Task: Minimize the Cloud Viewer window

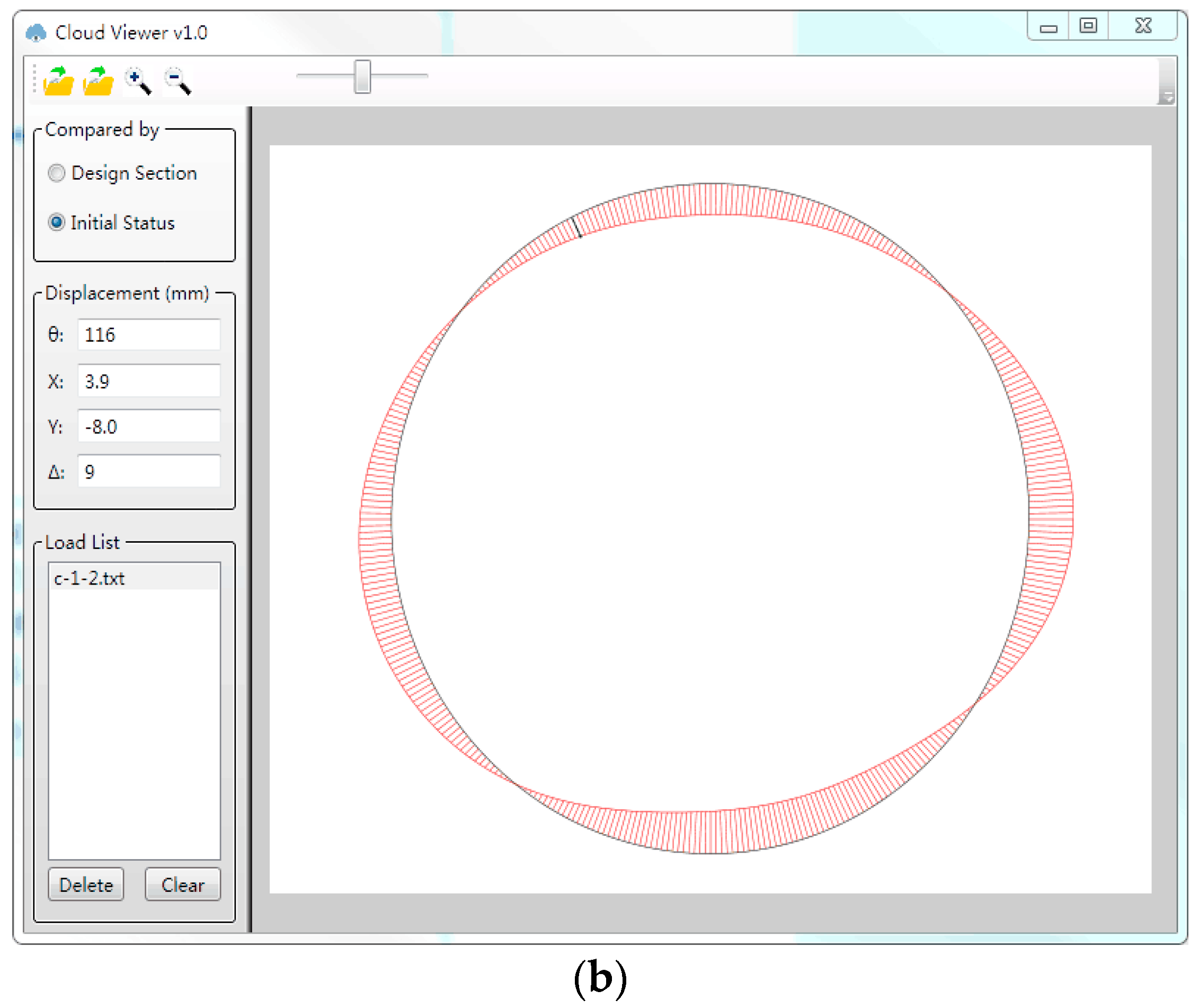Action: [x=1048, y=28]
